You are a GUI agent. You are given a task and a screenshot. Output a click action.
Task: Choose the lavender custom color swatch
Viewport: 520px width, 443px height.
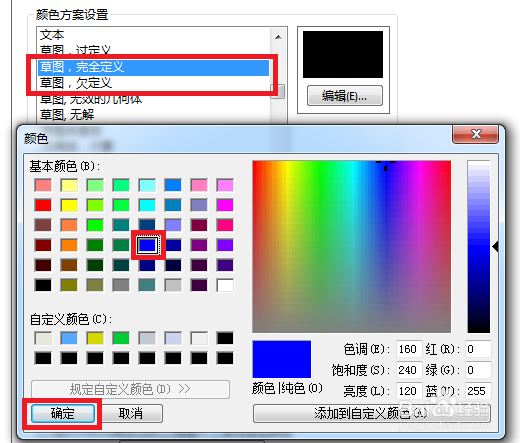click(173, 338)
